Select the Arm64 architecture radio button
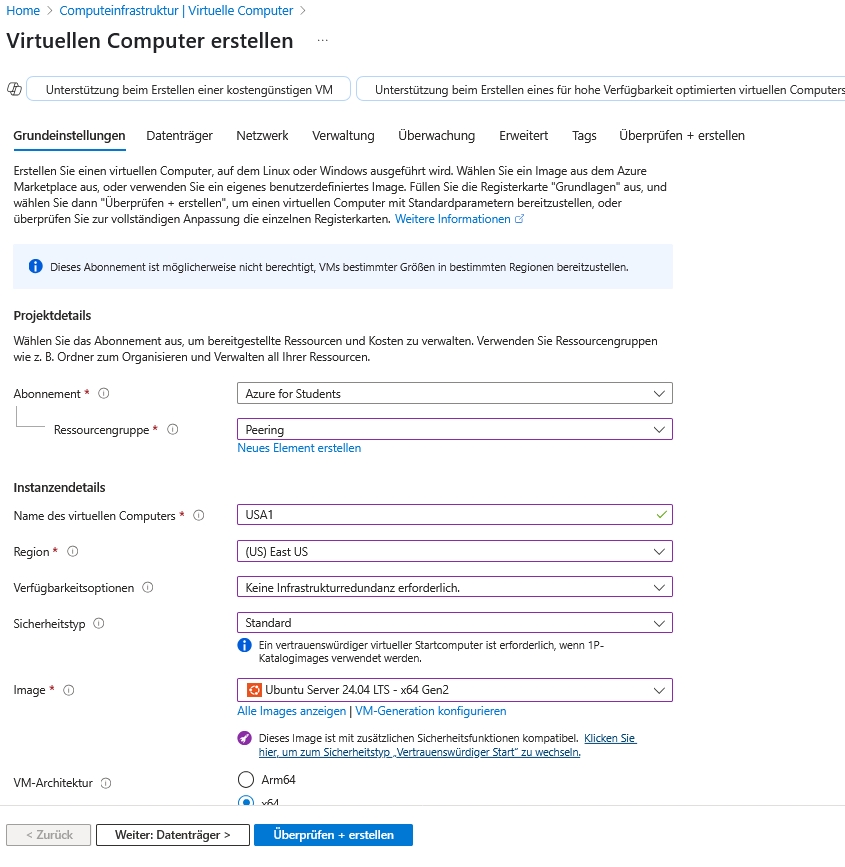This screenshot has width=845, height=867. tap(246, 780)
